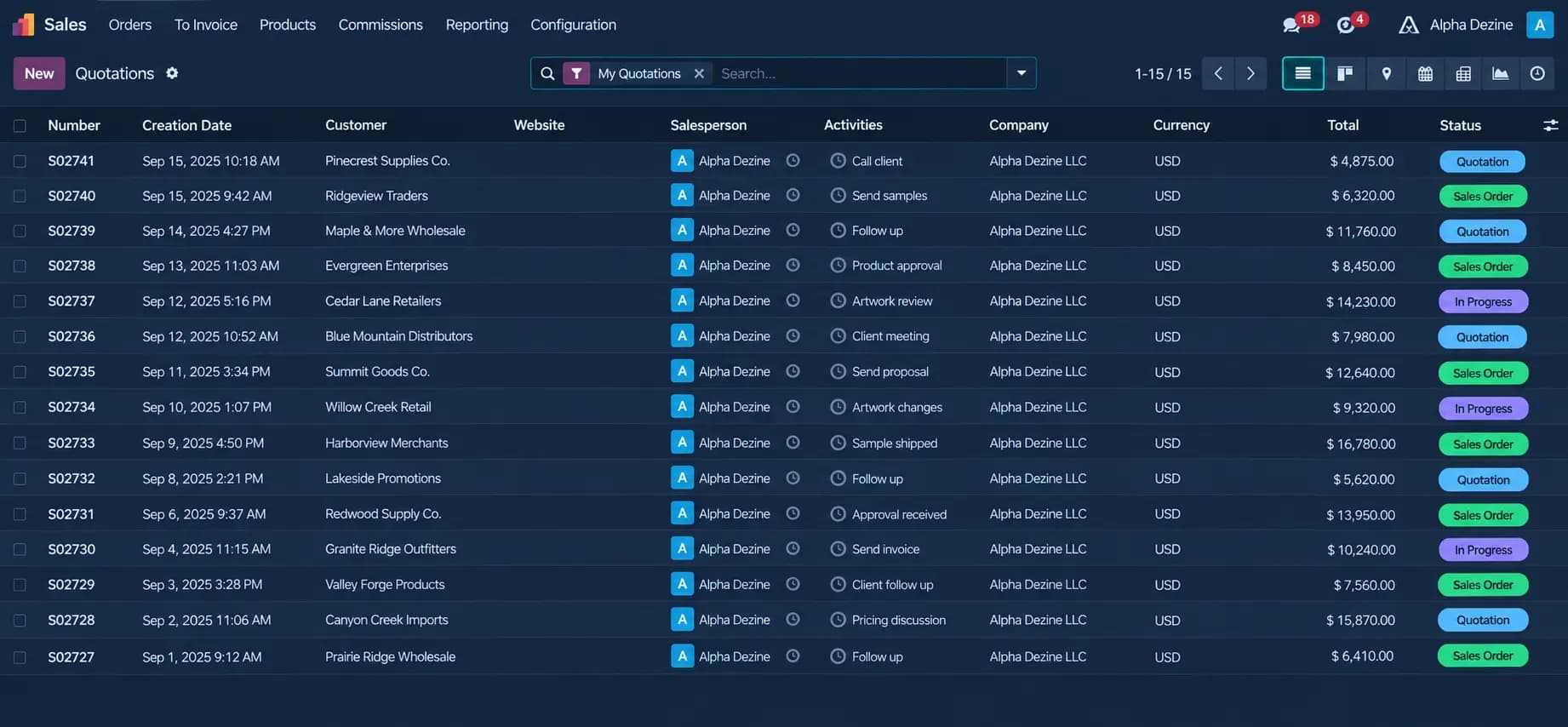Image resolution: width=1568 pixels, height=727 pixels.
Task: Open the messages icon with badge 18
Action: point(1291,26)
